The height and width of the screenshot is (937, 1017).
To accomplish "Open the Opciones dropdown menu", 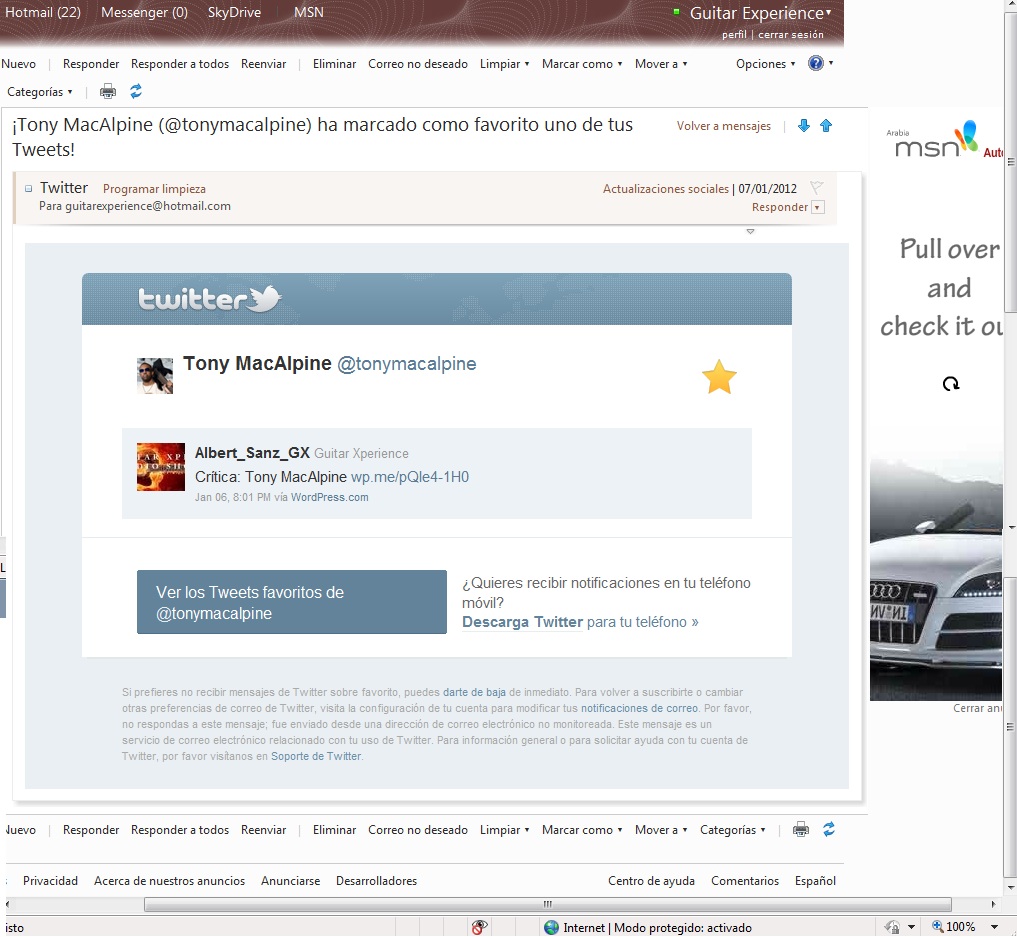I will [766, 64].
